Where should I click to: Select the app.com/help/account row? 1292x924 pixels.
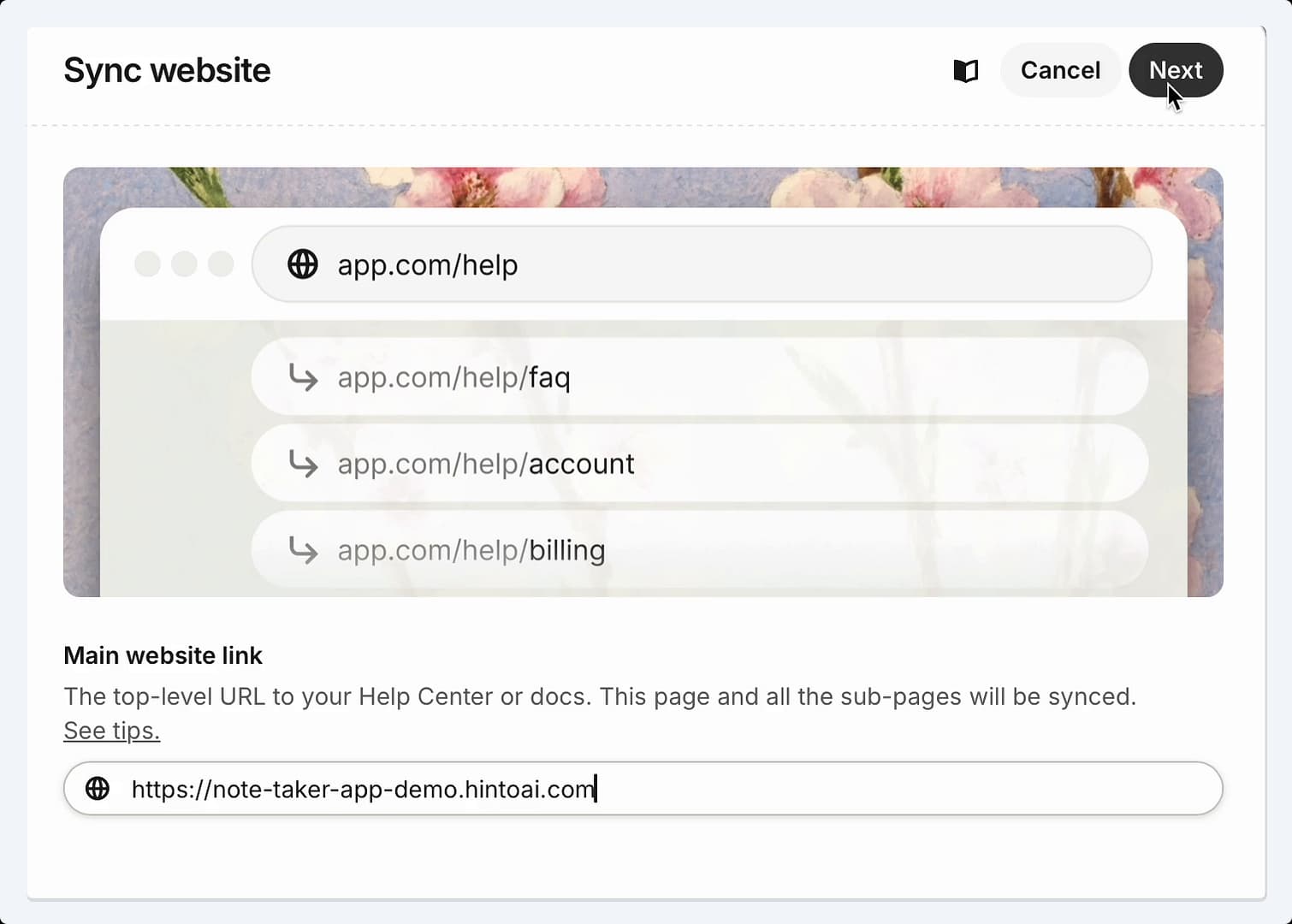tap(700, 464)
